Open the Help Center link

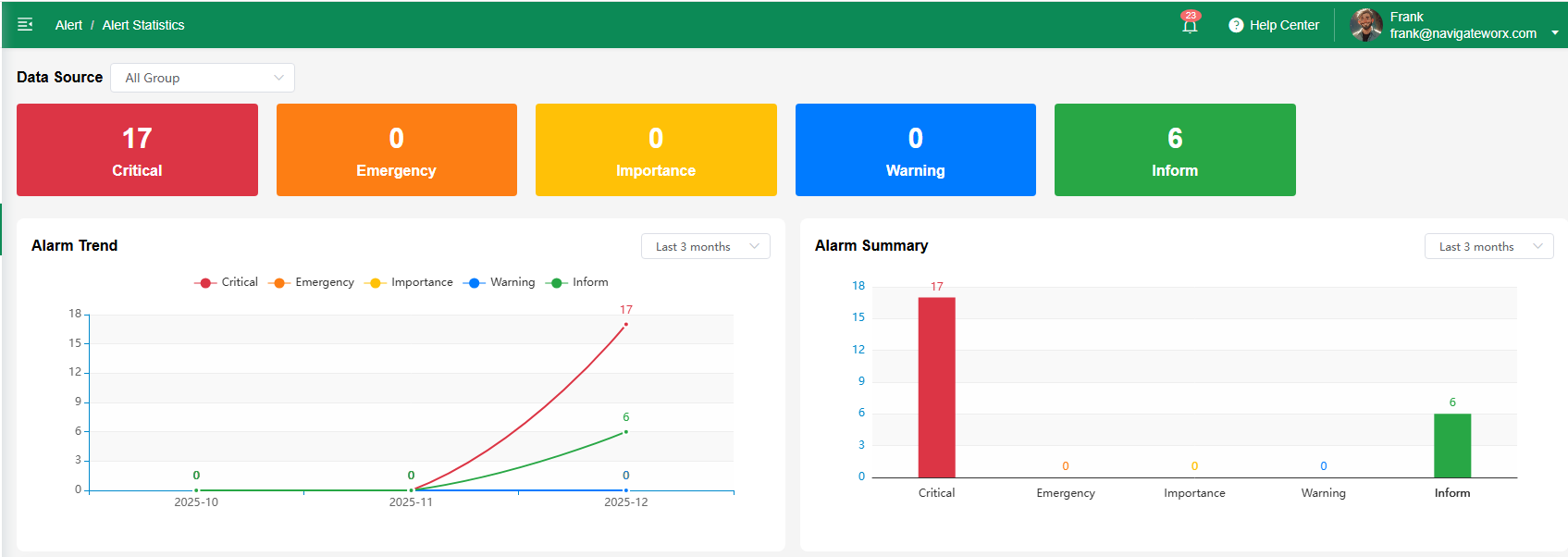tap(1284, 25)
